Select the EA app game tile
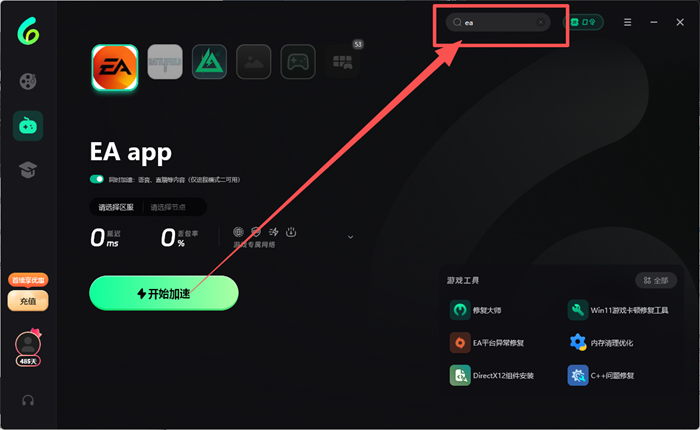This screenshot has width=700, height=430. [115, 67]
